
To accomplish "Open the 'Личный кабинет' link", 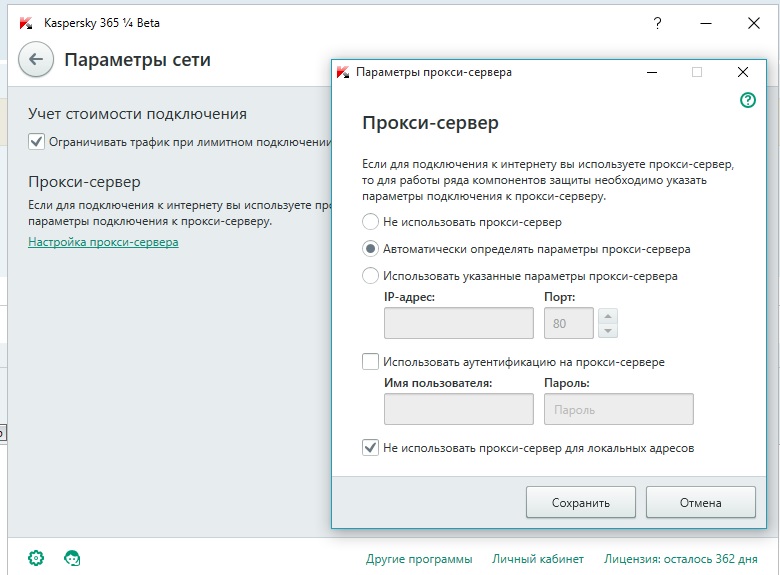I will 538,559.
